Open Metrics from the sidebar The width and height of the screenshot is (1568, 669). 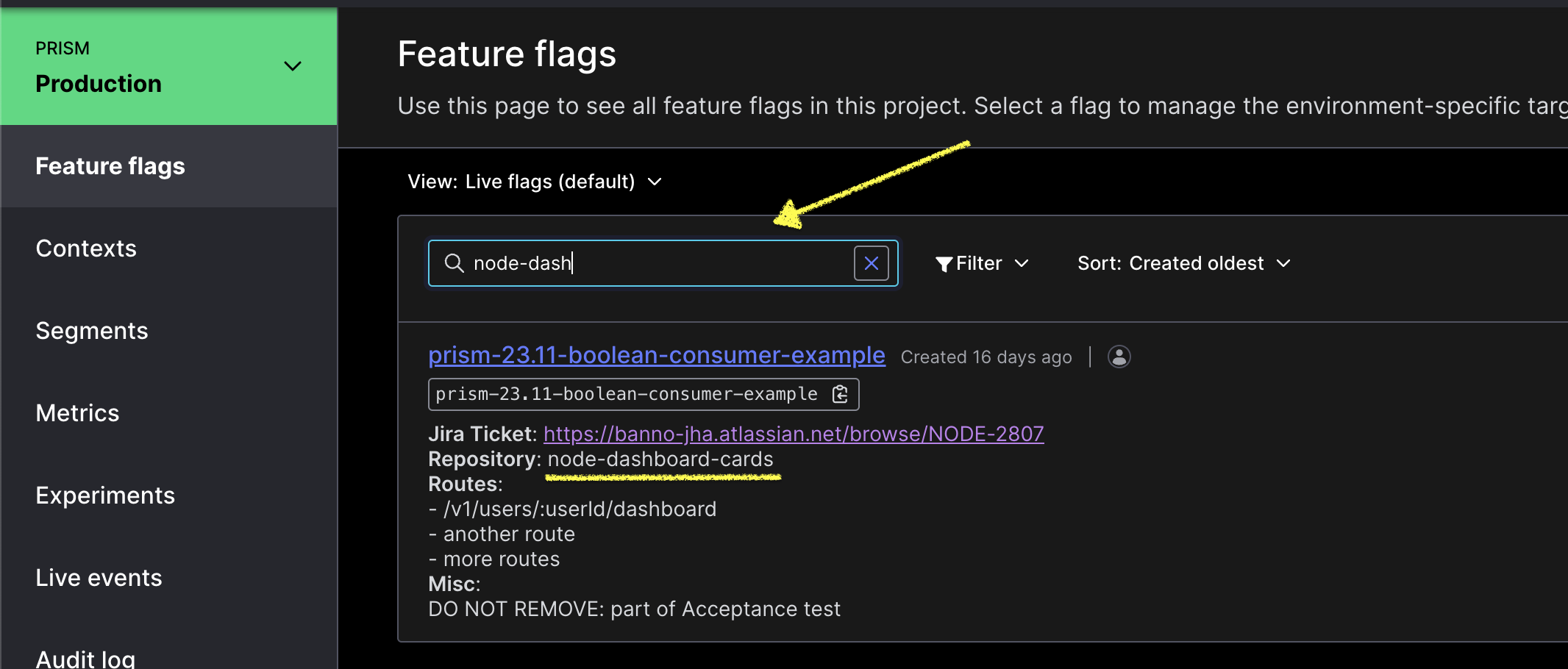[77, 413]
